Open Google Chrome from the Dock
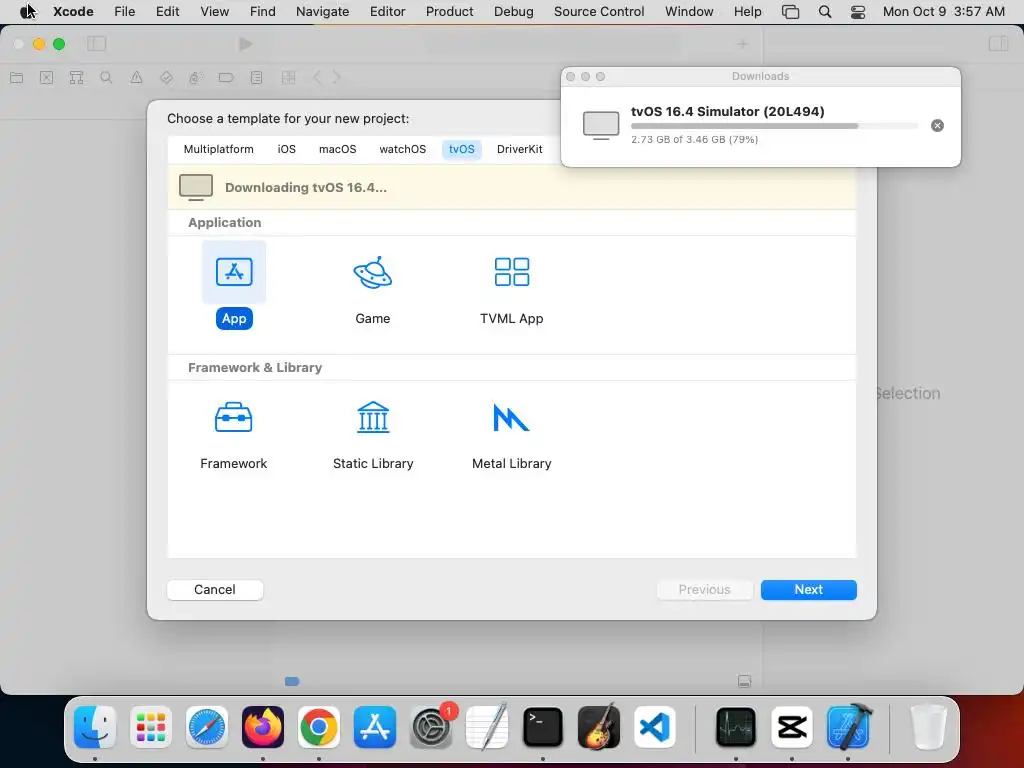Image resolution: width=1024 pixels, height=768 pixels. click(x=319, y=727)
